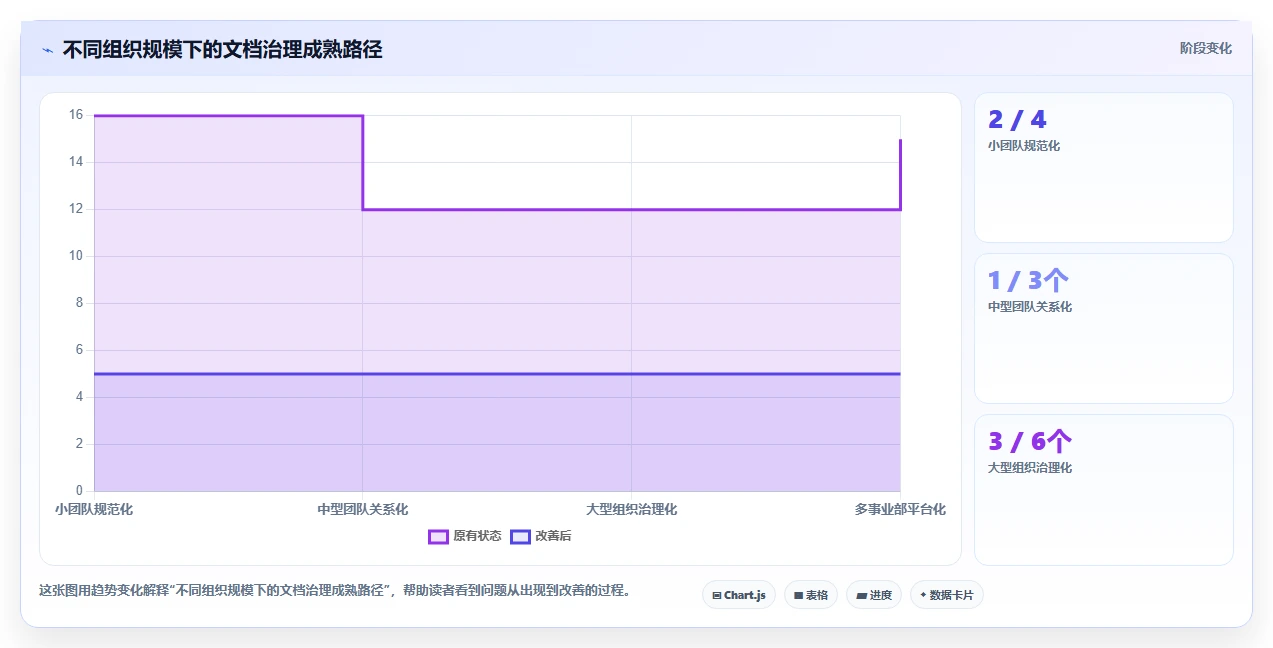Click the 2 / 4 value
Image resolution: width=1273 pixels, height=648 pixels.
[1017, 120]
